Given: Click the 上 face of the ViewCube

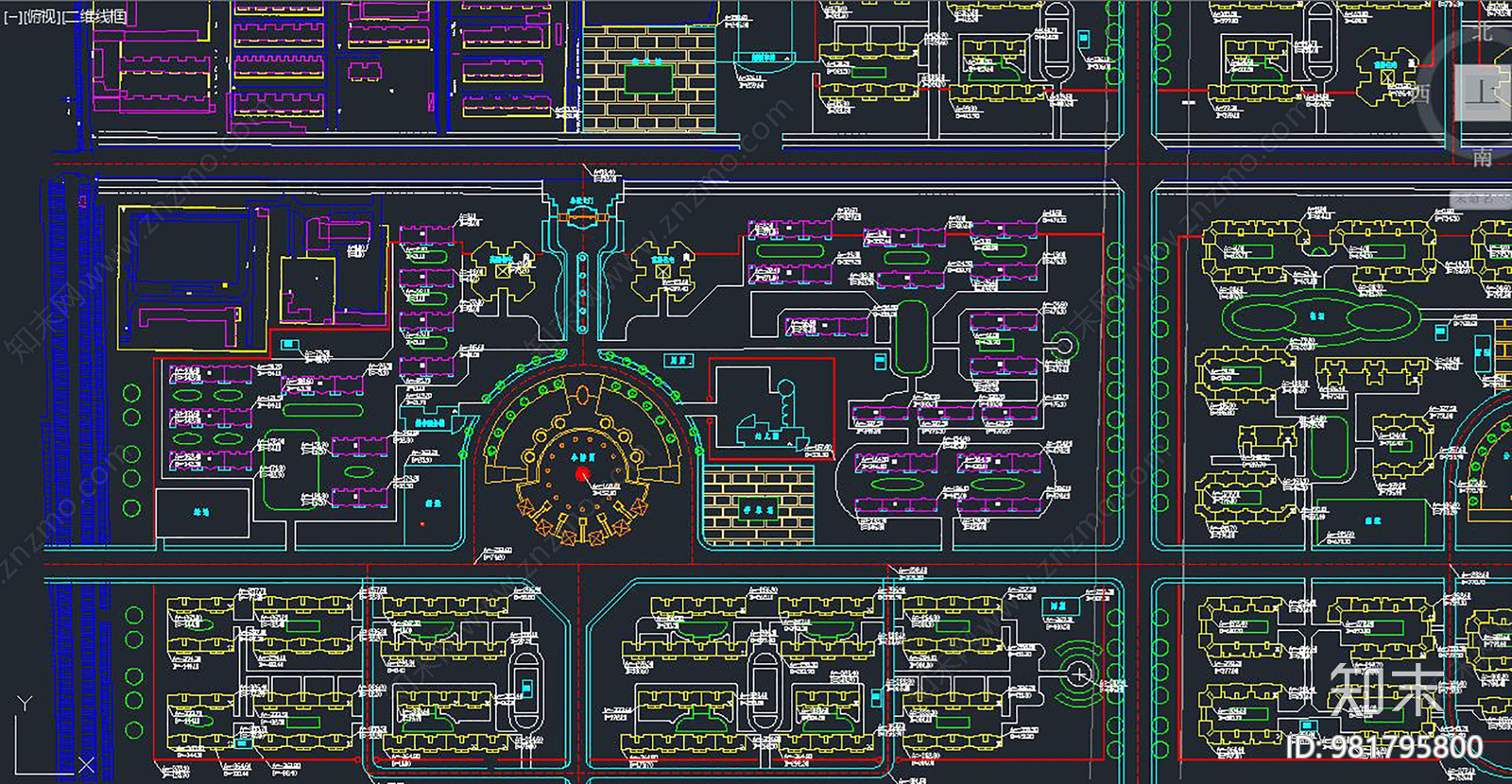Looking at the screenshot, I should point(1484,93).
